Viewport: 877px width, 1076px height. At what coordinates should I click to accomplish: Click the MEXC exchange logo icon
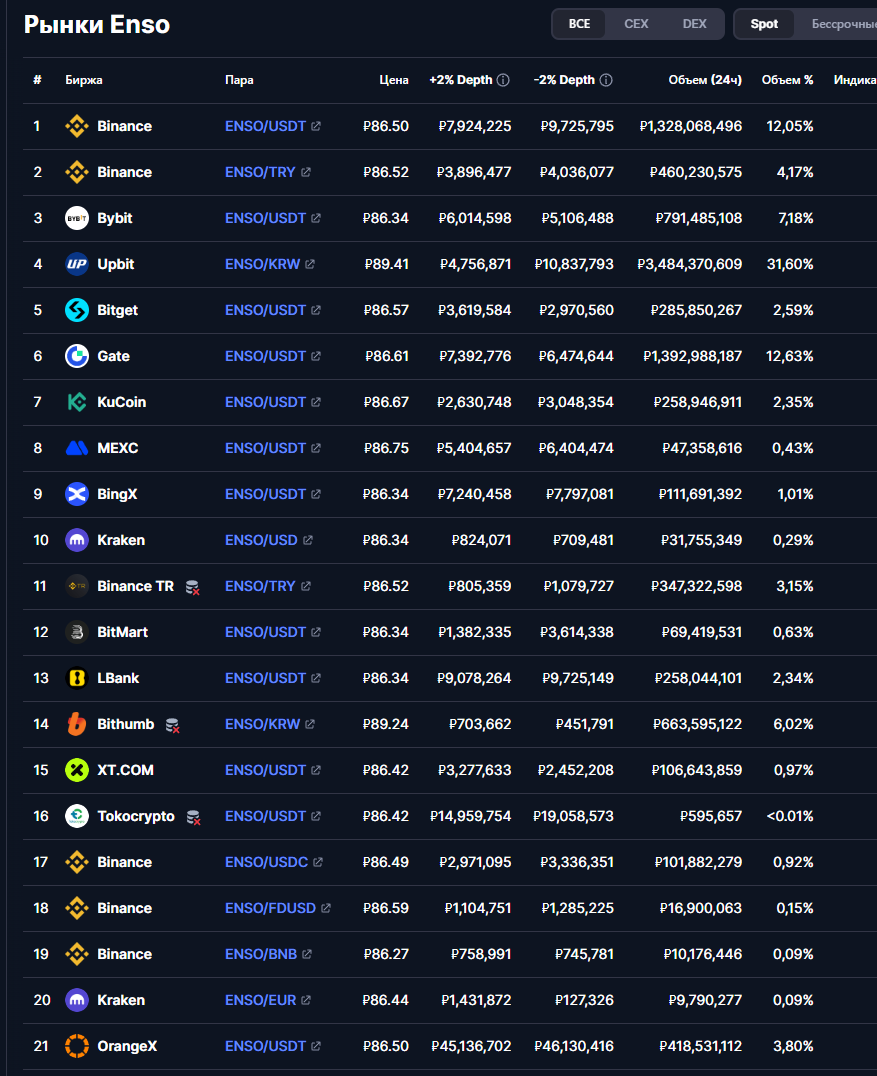click(77, 448)
